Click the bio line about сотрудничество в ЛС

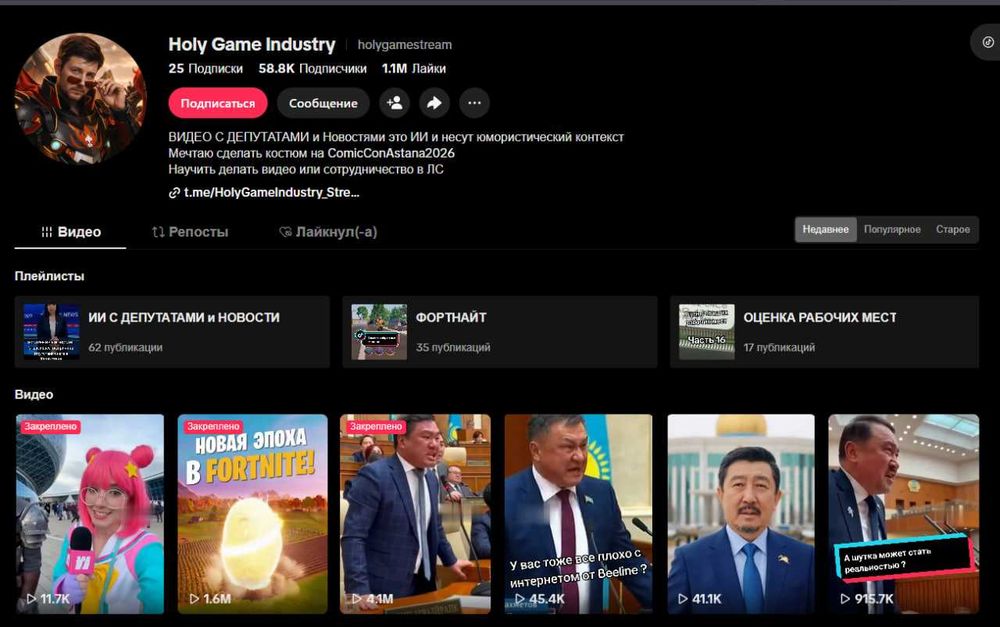pos(306,170)
